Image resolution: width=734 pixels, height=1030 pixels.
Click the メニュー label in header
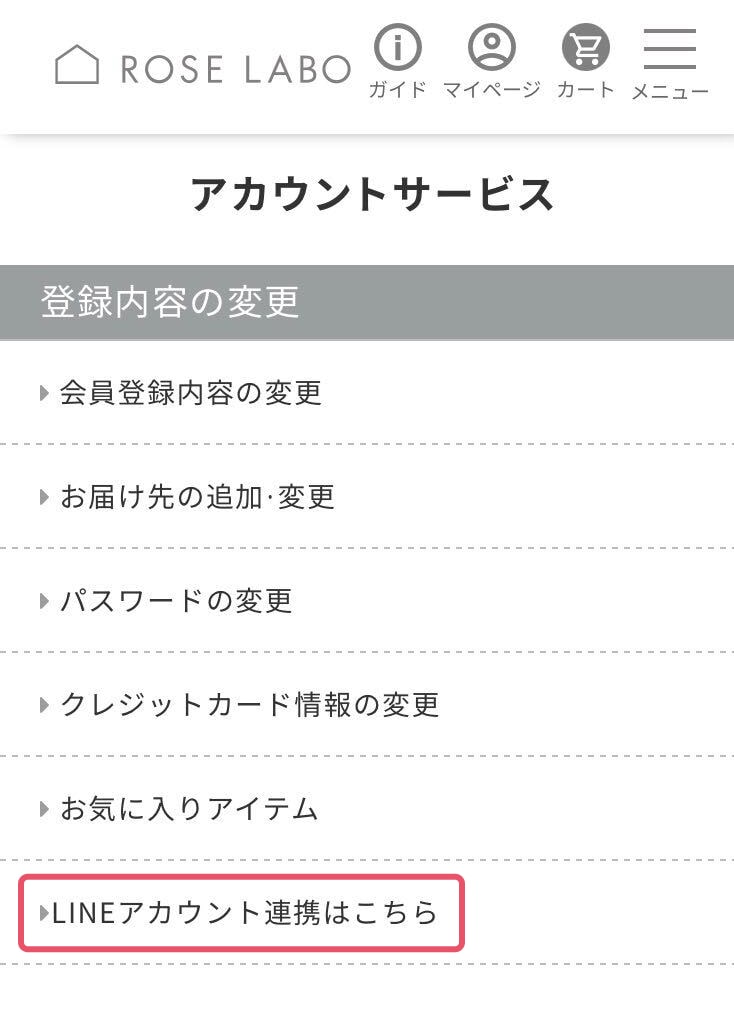670,91
